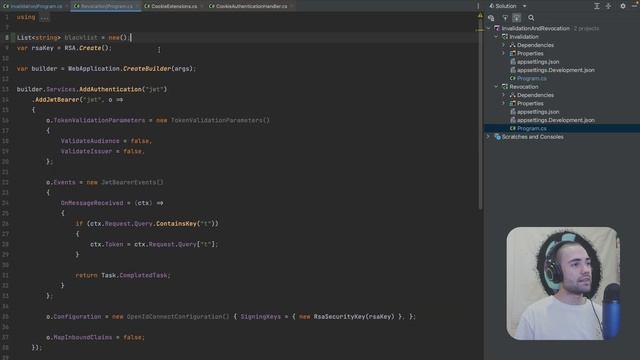The height and width of the screenshot is (360, 640).
Task: Click the Dependencies icon under Invalidation
Action: point(512,45)
